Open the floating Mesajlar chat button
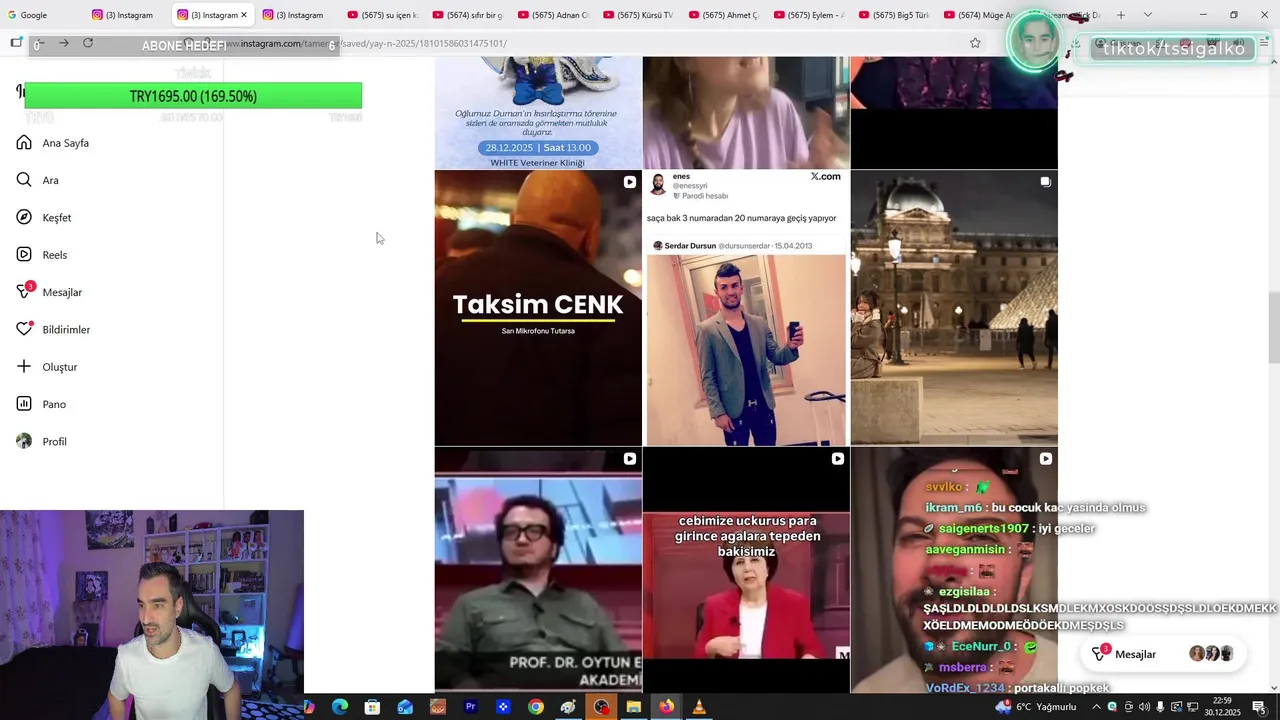Screen dimensions: 1280x720 [x=1163, y=654]
